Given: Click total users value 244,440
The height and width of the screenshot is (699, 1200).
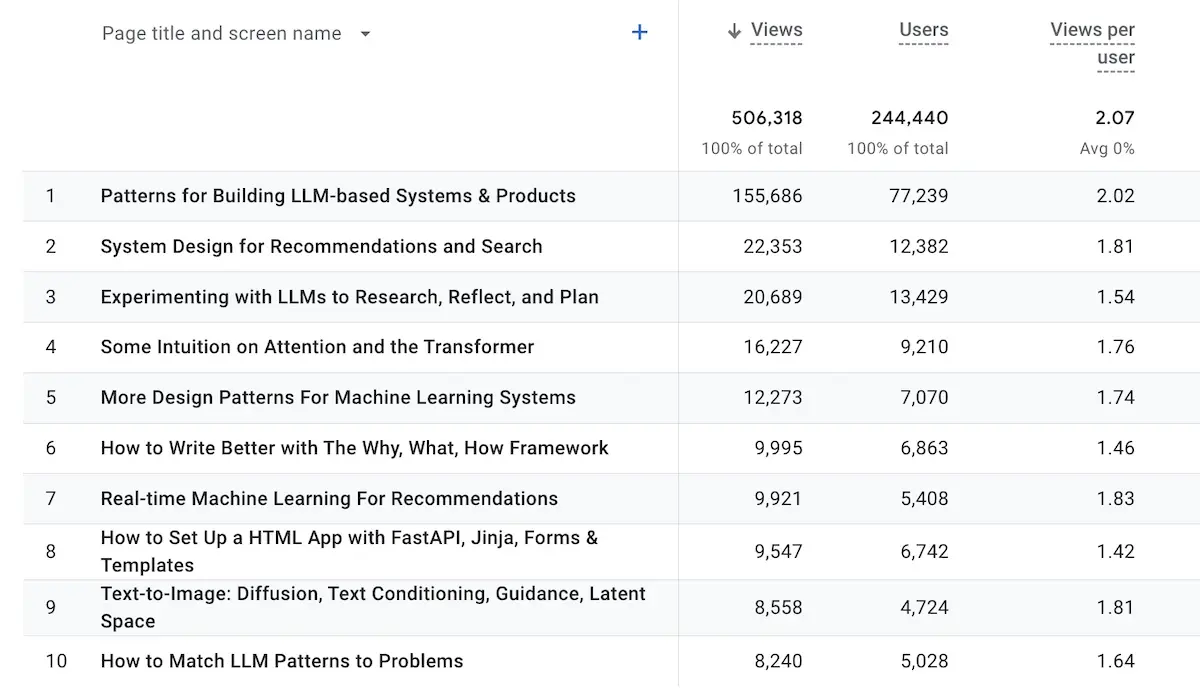Looking at the screenshot, I should pyautogui.click(x=909, y=118).
